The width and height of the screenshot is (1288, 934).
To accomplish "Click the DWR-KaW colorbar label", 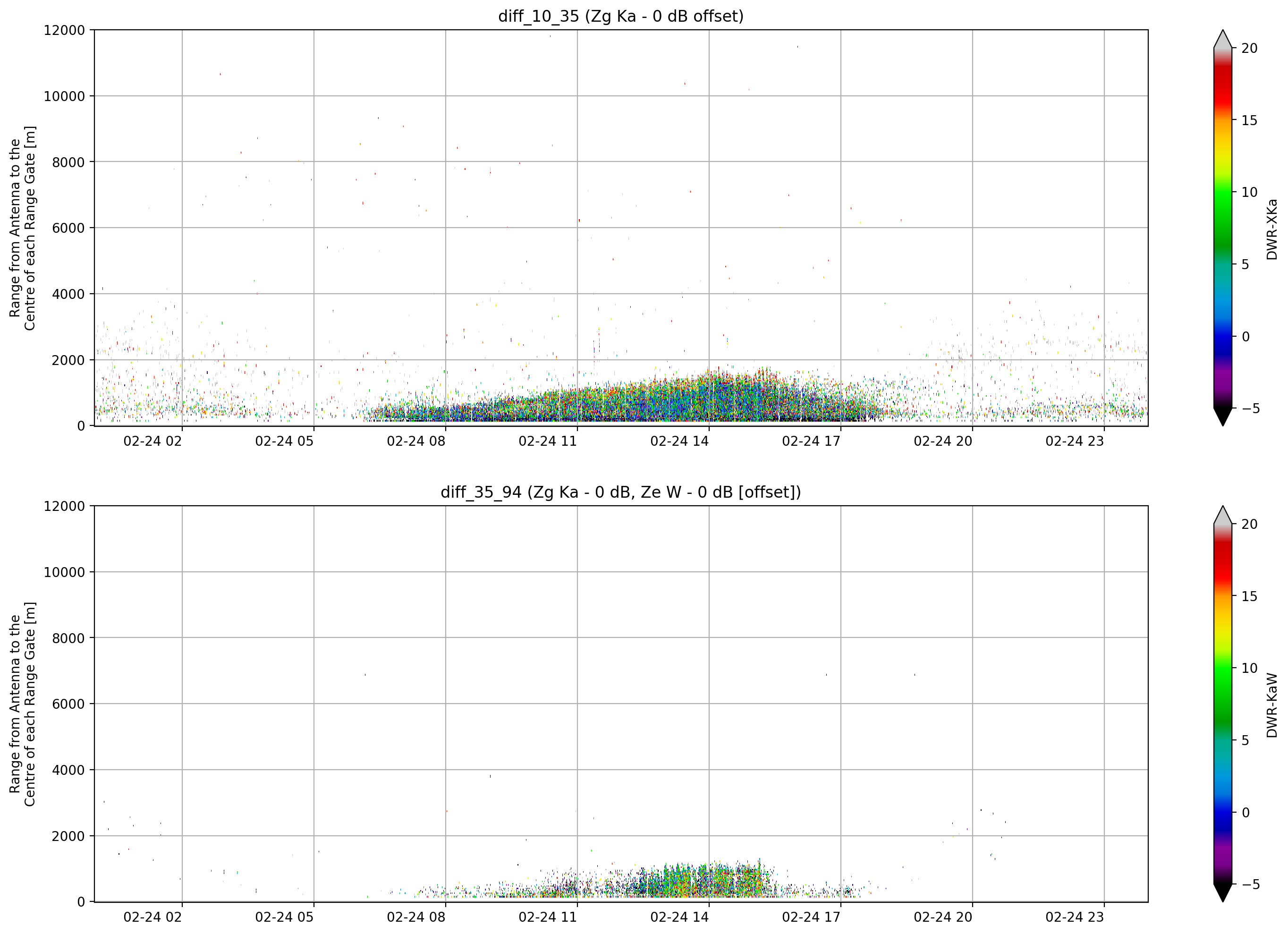I will point(1272,705).
